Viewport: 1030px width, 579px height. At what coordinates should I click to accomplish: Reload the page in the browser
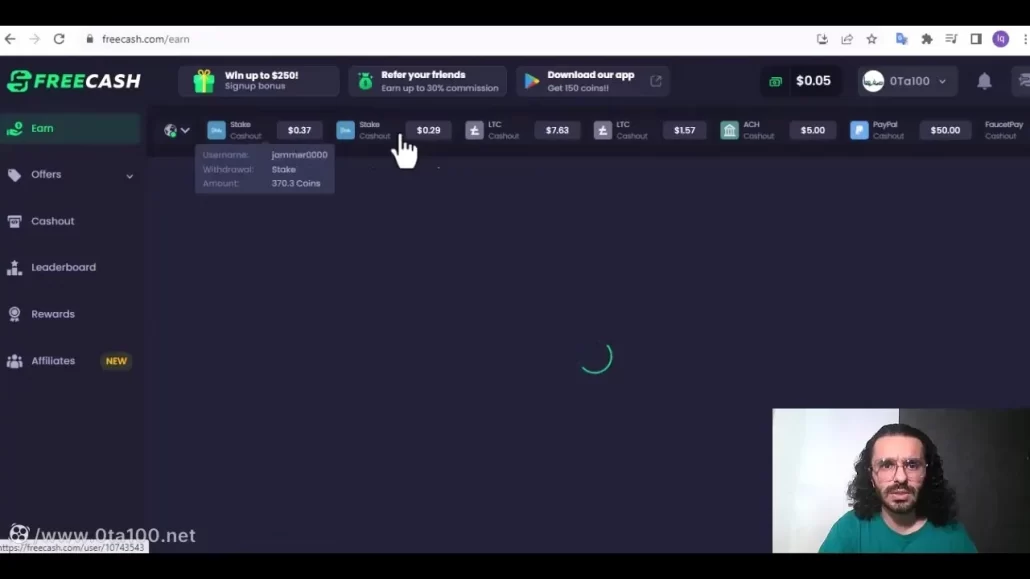click(59, 39)
